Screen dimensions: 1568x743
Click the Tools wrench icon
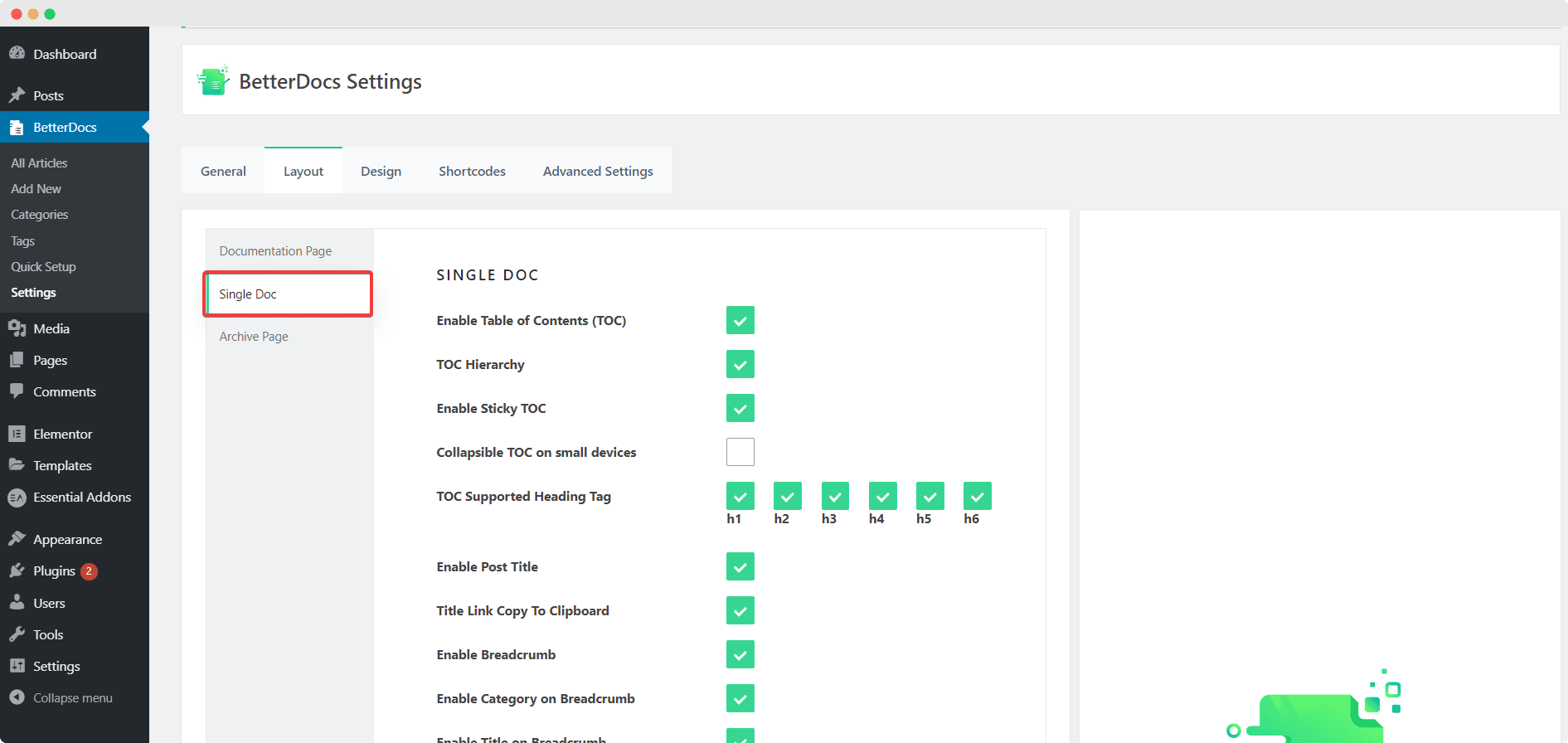tap(17, 634)
